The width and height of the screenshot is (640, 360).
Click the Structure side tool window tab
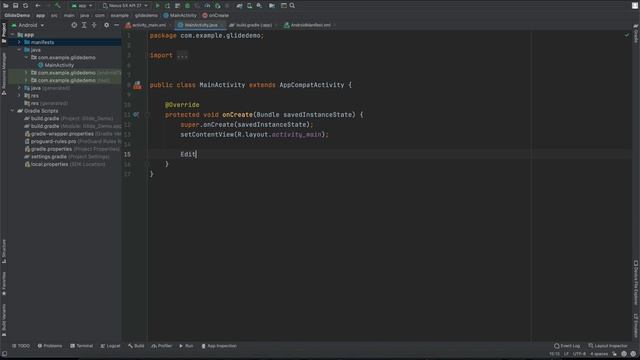(x=4, y=251)
